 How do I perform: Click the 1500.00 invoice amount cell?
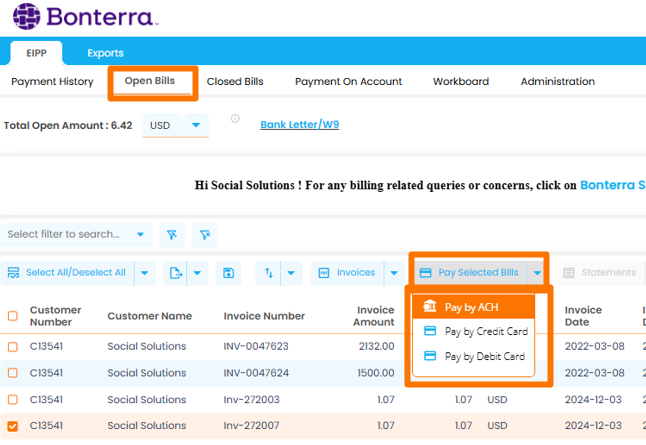[376, 373]
